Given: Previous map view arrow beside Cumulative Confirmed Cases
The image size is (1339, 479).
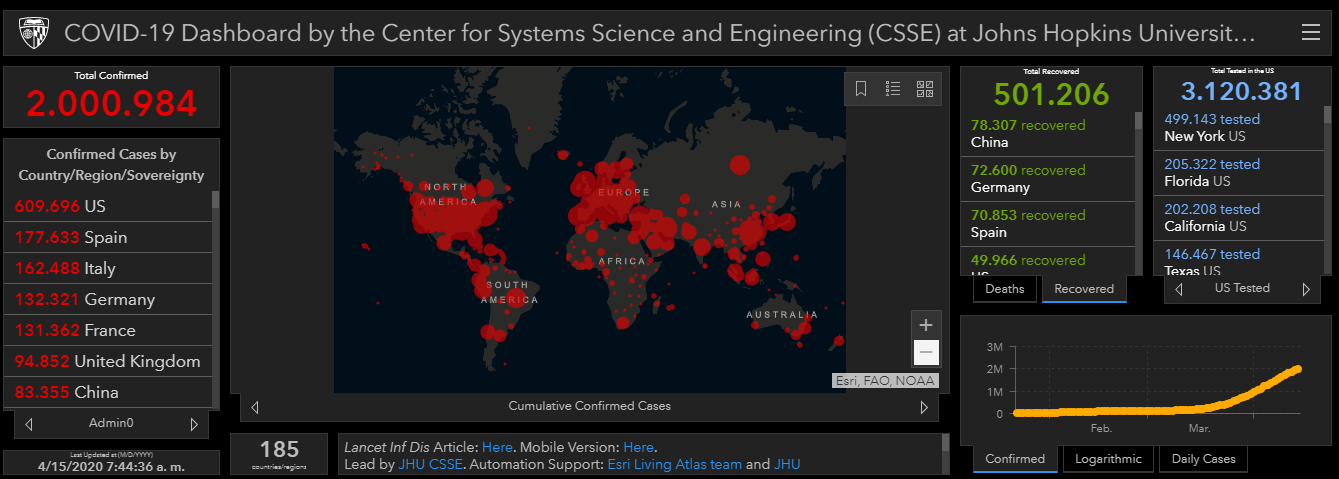Looking at the screenshot, I should tap(255, 407).
